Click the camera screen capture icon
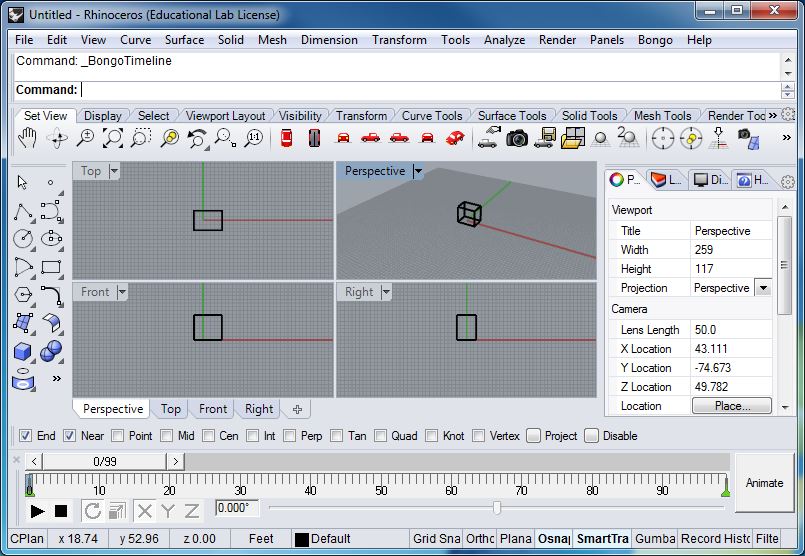The width and height of the screenshot is (805, 556). pyautogui.click(x=517, y=138)
